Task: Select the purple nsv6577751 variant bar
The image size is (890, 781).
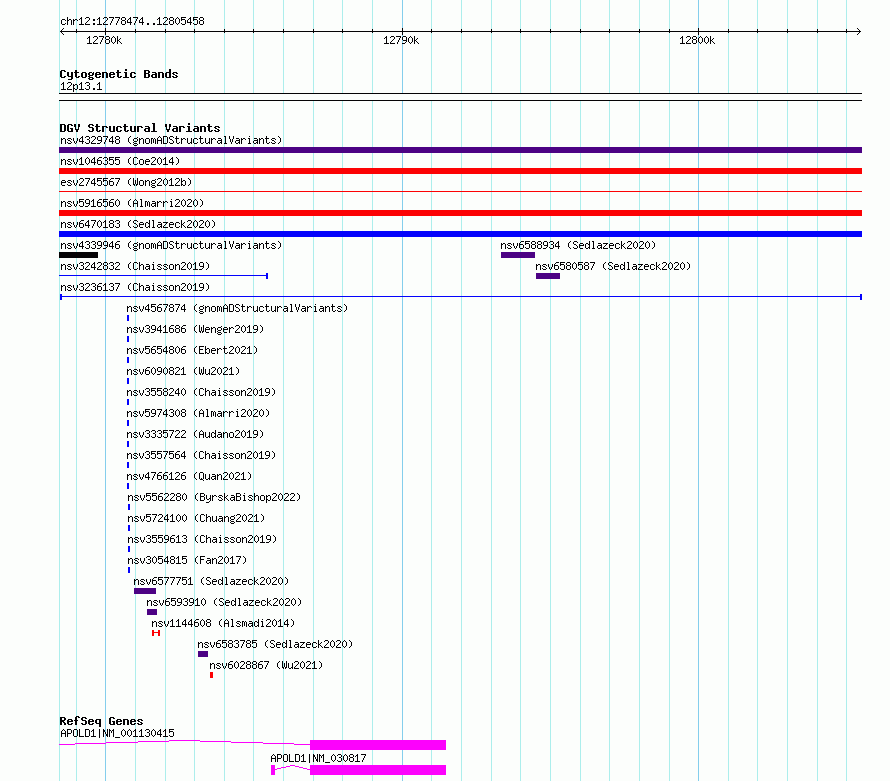Action: click(x=145, y=591)
